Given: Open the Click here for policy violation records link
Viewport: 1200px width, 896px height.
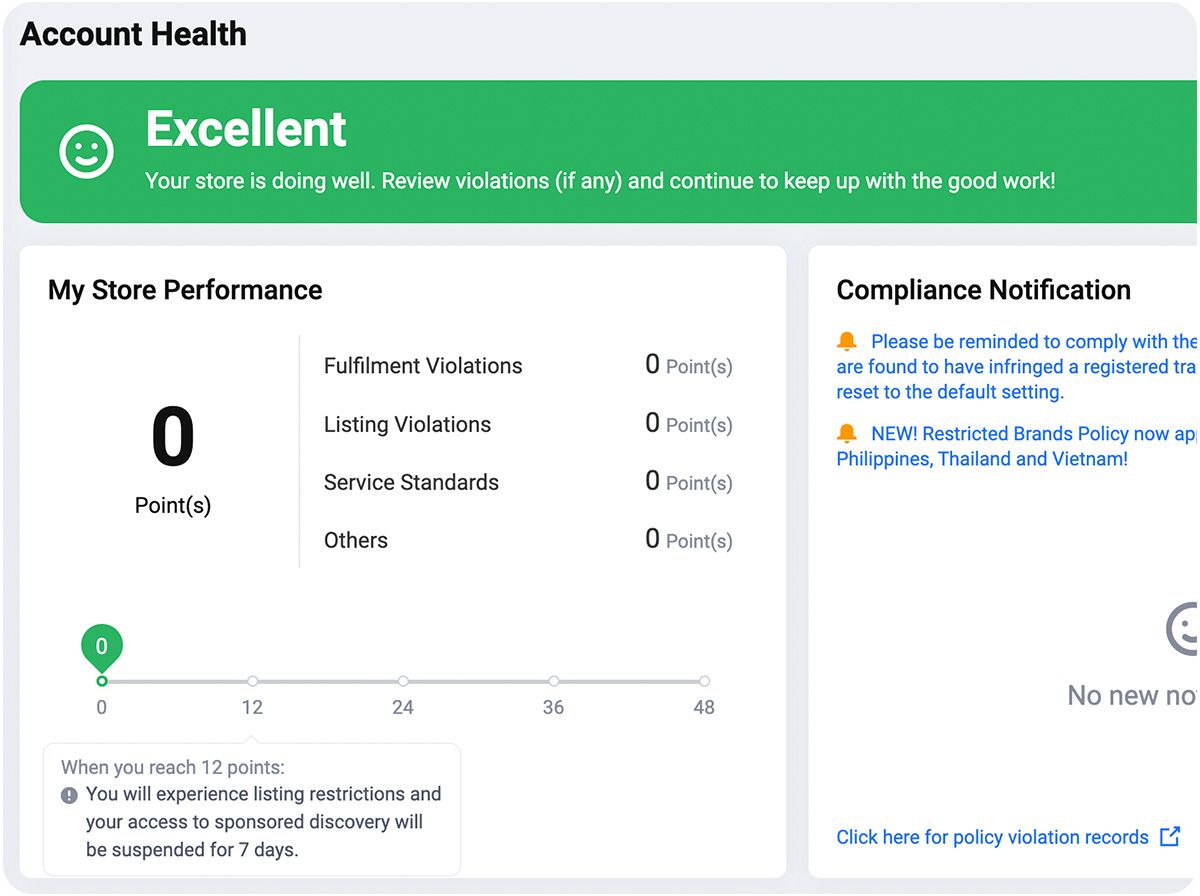Looking at the screenshot, I should click(992, 837).
